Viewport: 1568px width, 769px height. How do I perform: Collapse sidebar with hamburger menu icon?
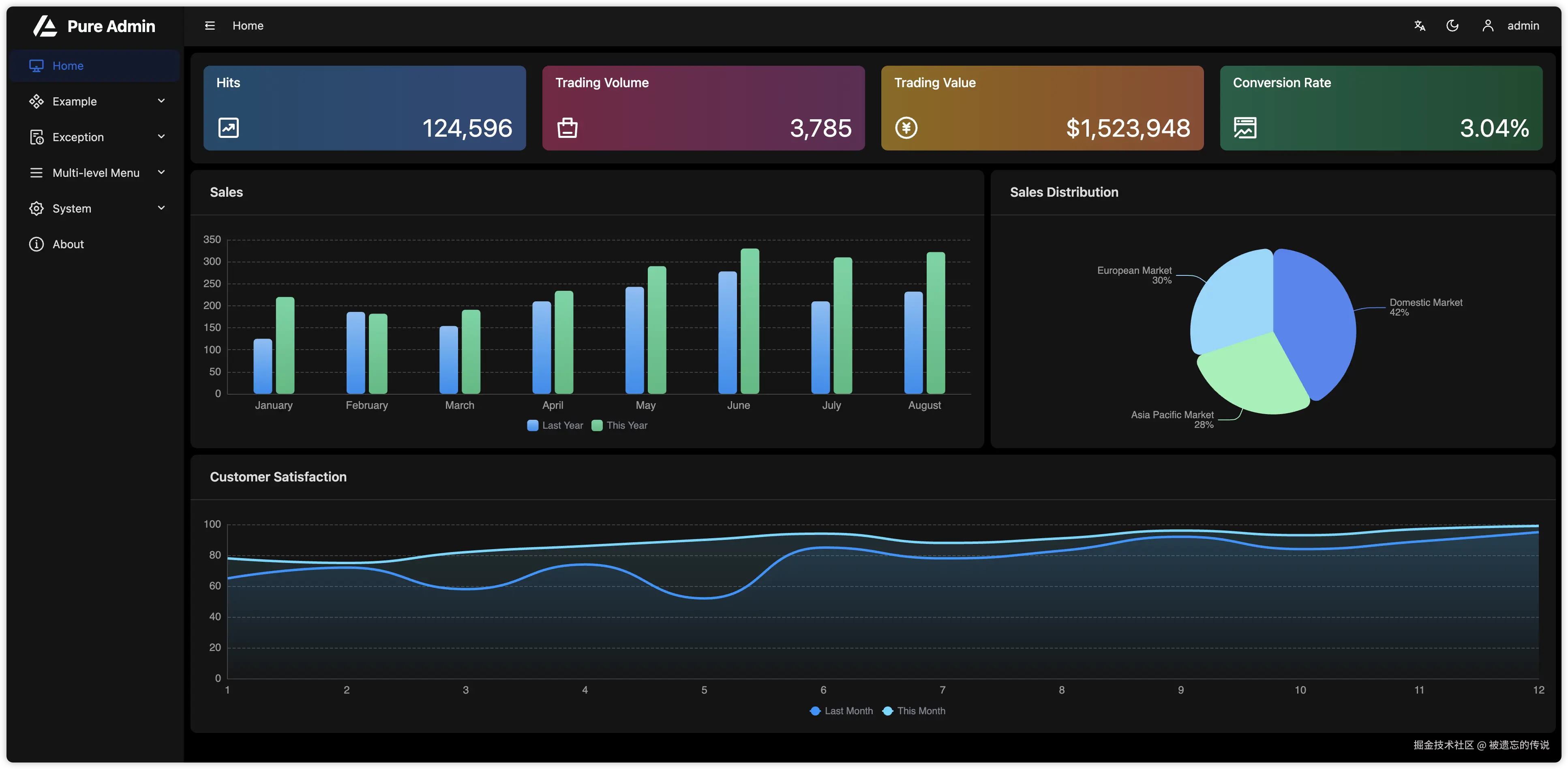click(x=210, y=26)
